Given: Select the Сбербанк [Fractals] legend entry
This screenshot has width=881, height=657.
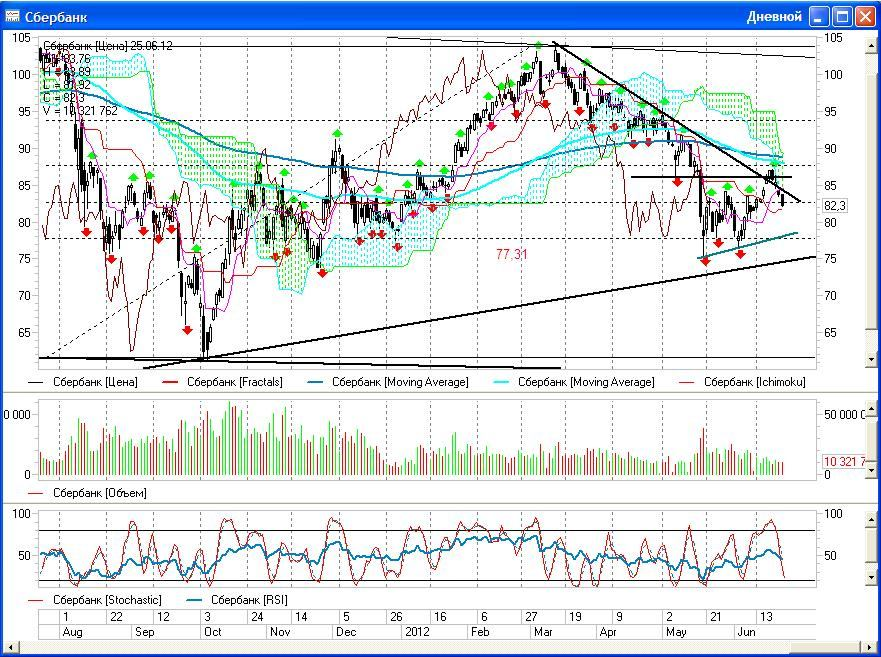Looking at the screenshot, I should 222,382.
